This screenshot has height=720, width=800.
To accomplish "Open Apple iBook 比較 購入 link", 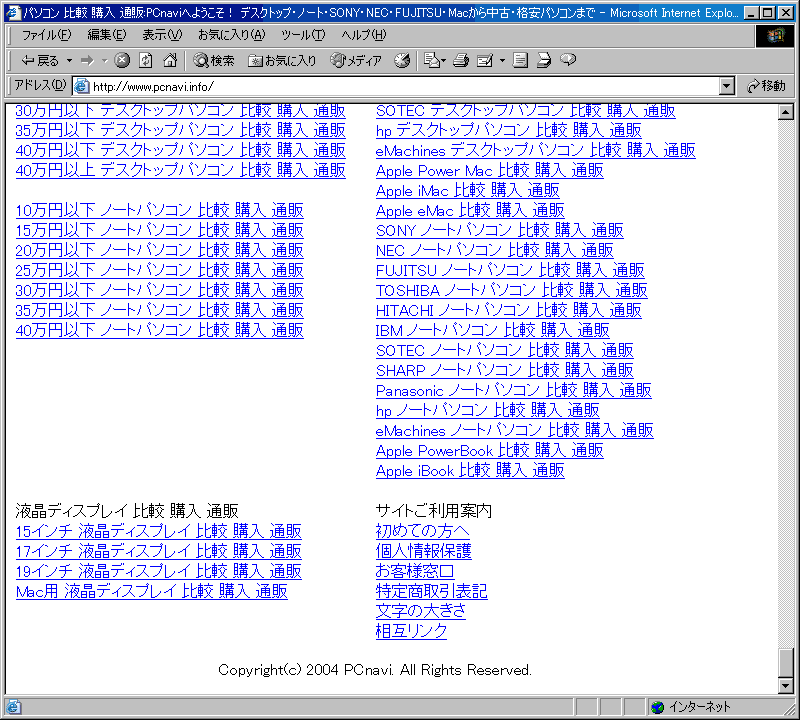I will click(x=470, y=470).
